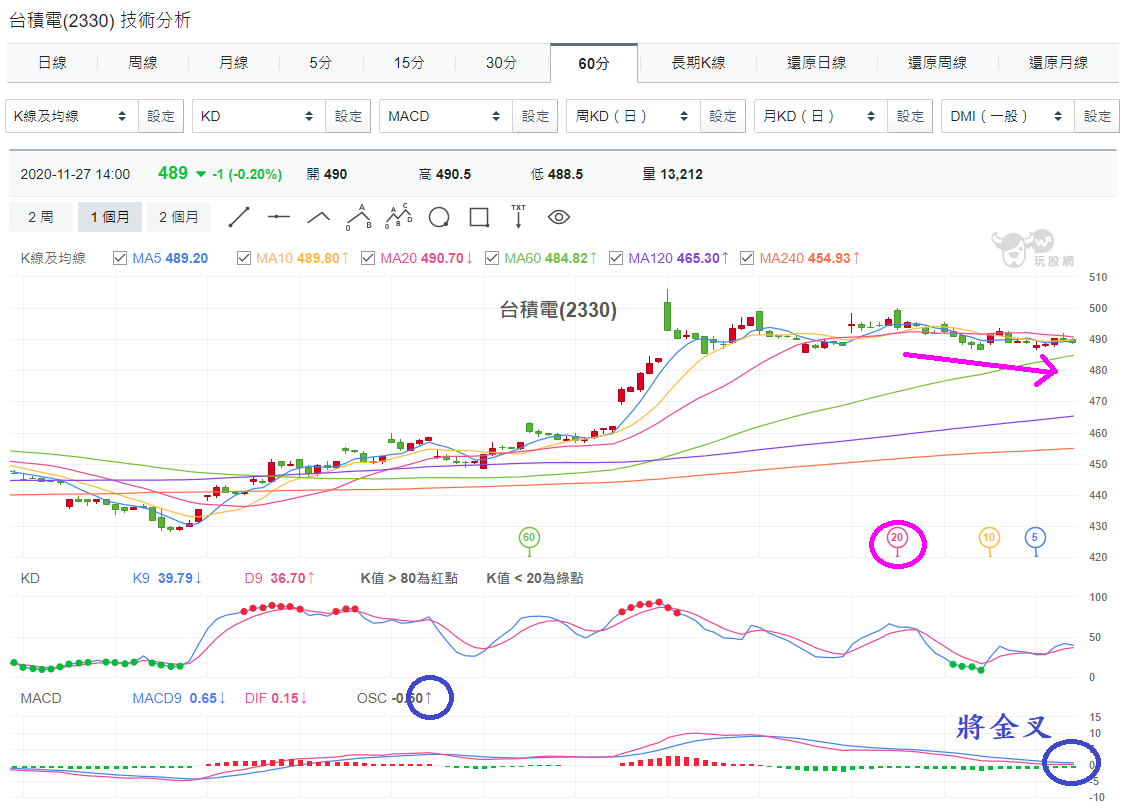The width and height of the screenshot is (1140, 808).
Task: Switch to the 30分 tab
Action: [502, 63]
